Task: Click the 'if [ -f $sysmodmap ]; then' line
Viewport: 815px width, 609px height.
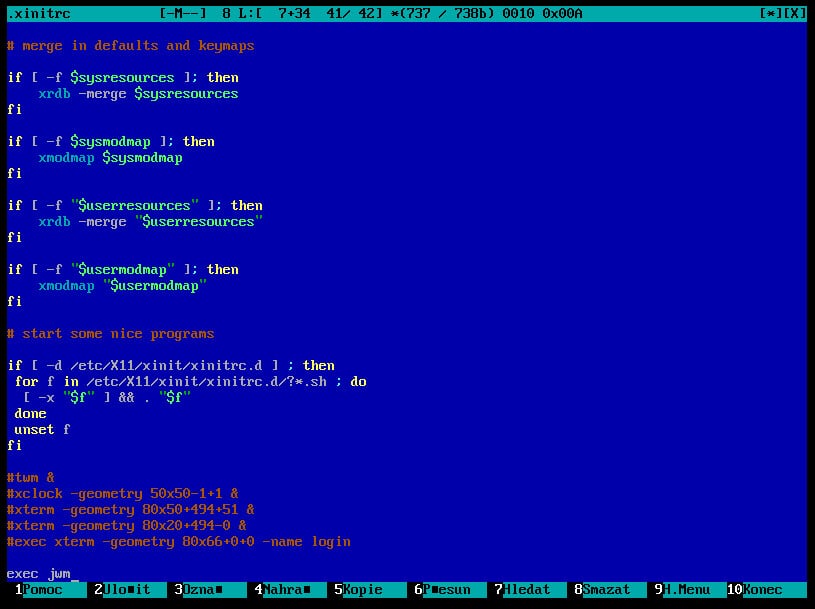Action: point(111,141)
